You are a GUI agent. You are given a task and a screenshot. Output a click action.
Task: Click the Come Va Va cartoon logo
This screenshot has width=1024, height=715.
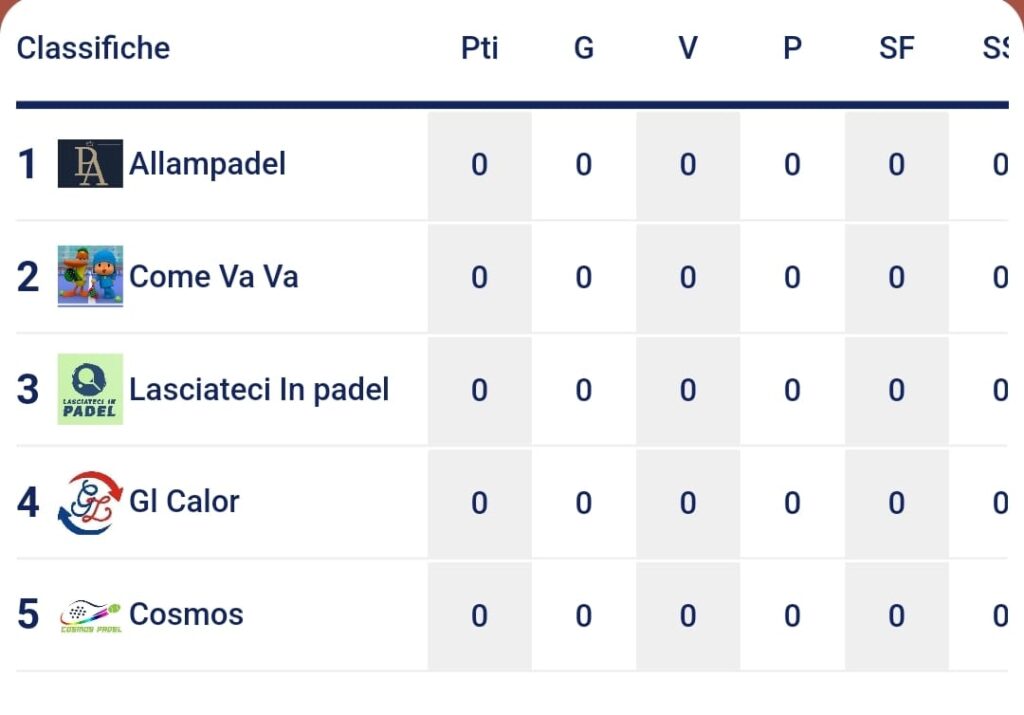(90, 276)
